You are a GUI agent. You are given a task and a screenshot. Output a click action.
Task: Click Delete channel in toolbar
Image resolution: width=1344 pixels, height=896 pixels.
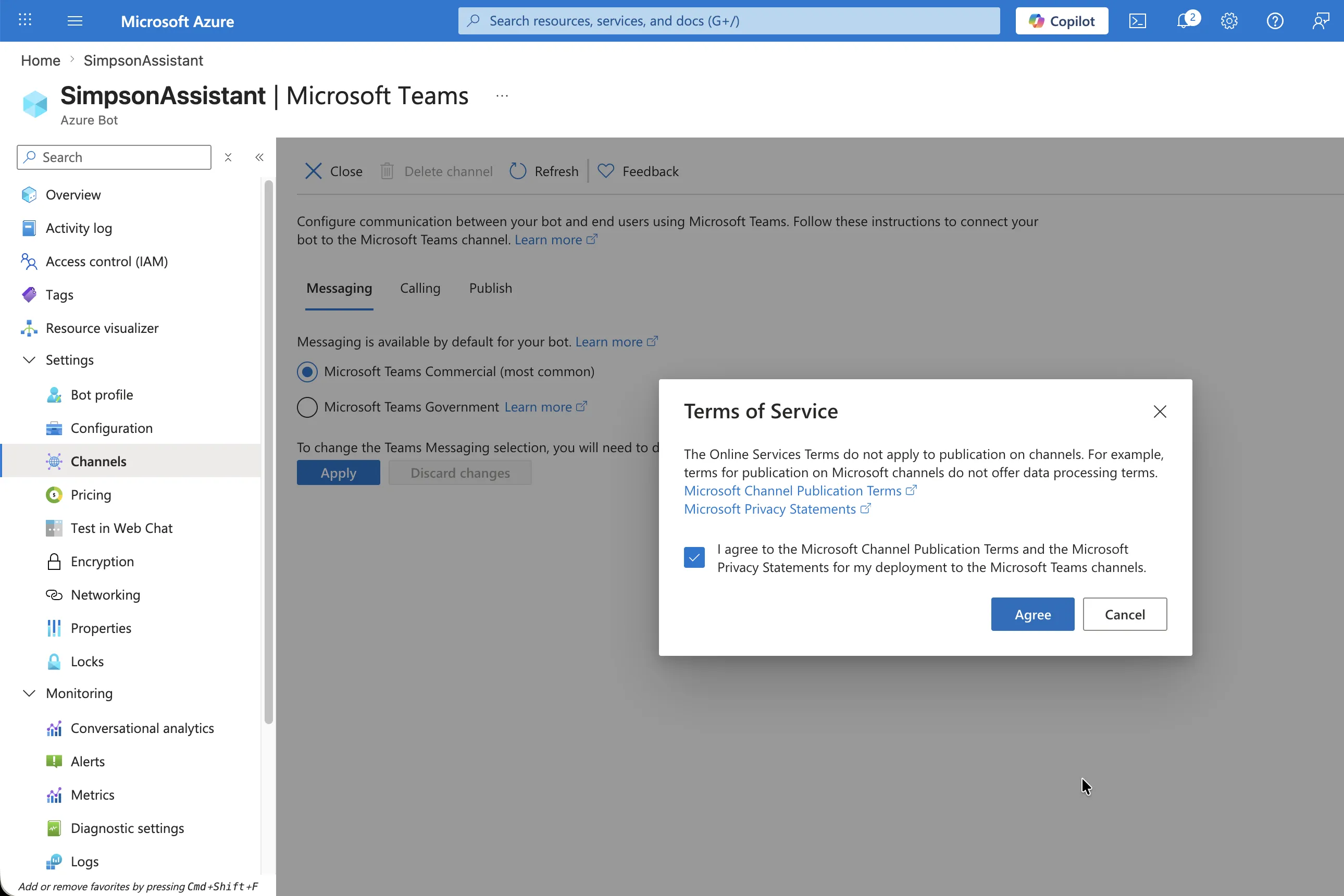click(436, 171)
